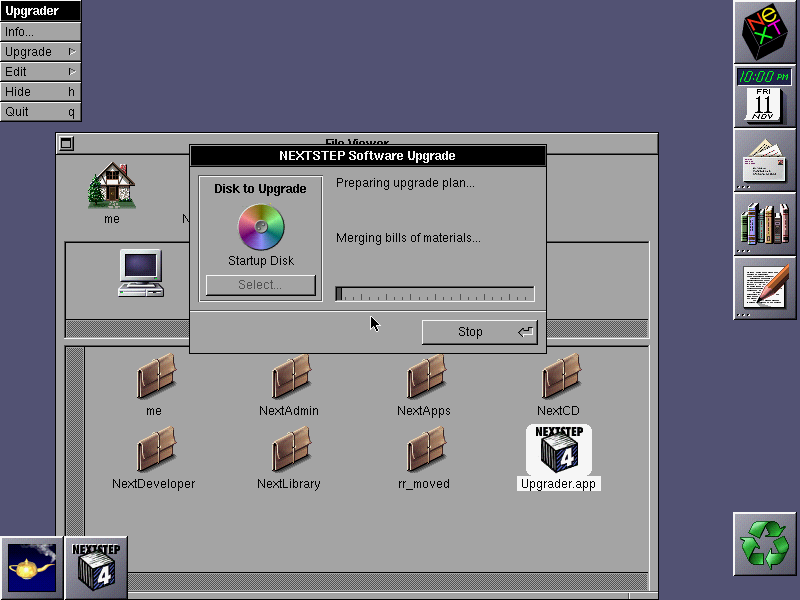Select the rr_moved folder
The height and width of the screenshot is (600, 800).
425,450
